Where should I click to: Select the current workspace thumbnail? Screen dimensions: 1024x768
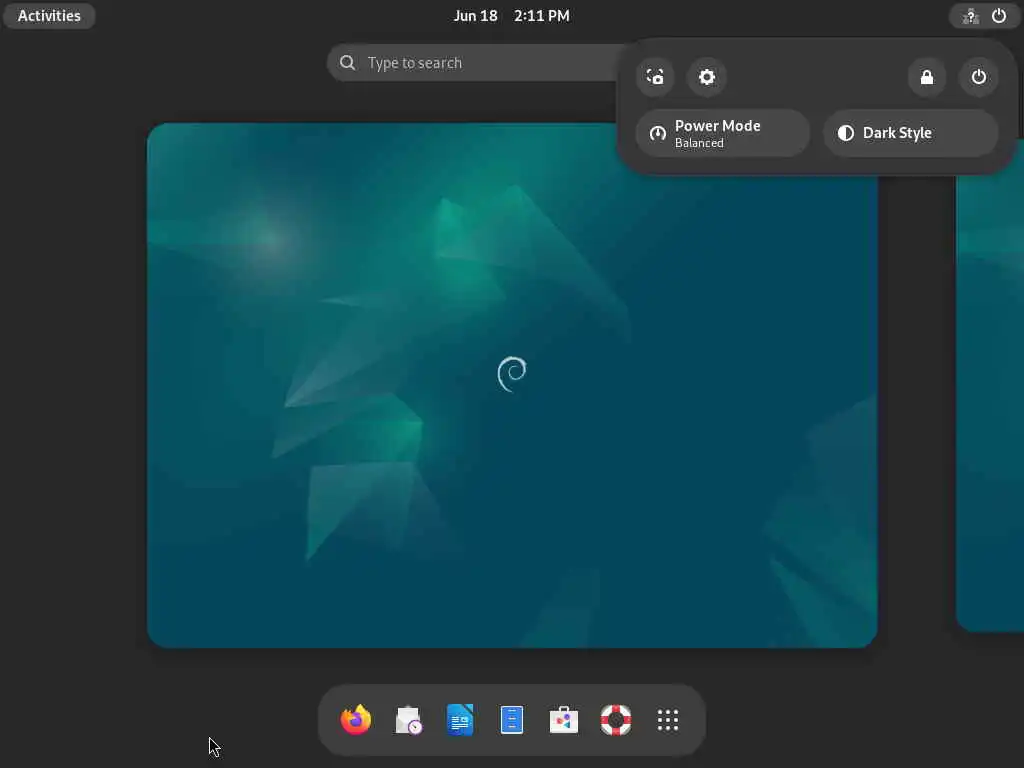(x=512, y=385)
